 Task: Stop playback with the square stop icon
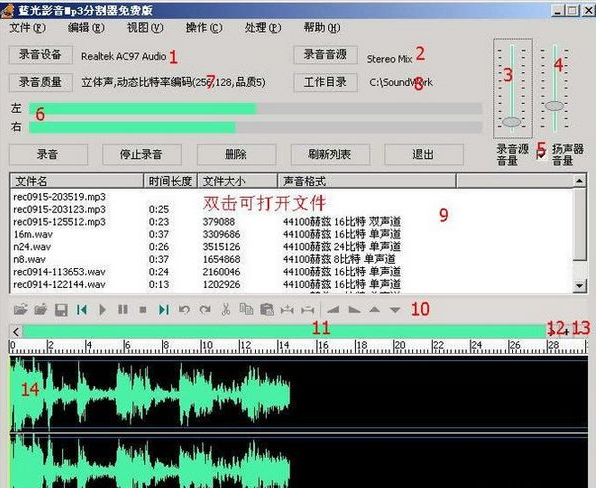[x=143, y=310]
